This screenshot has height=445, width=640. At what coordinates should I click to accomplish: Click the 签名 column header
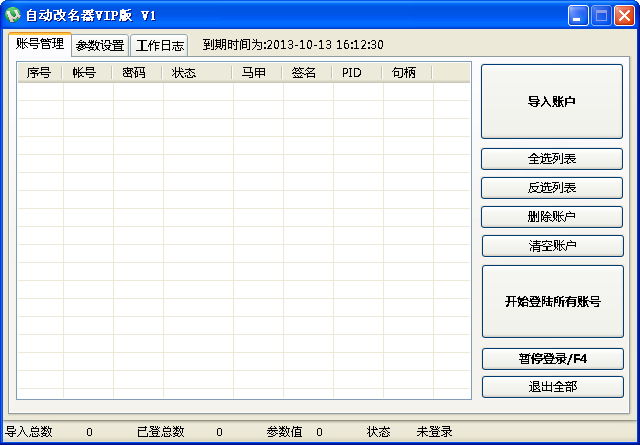(307, 73)
